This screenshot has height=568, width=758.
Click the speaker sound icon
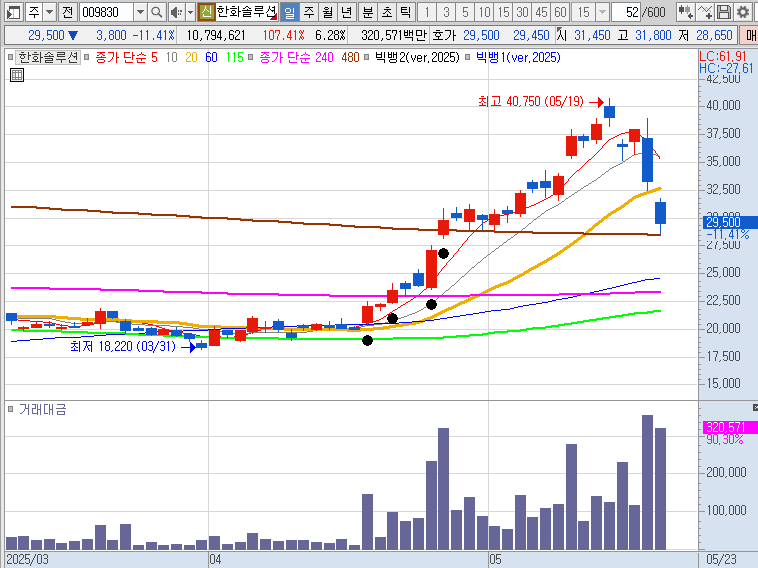point(175,12)
